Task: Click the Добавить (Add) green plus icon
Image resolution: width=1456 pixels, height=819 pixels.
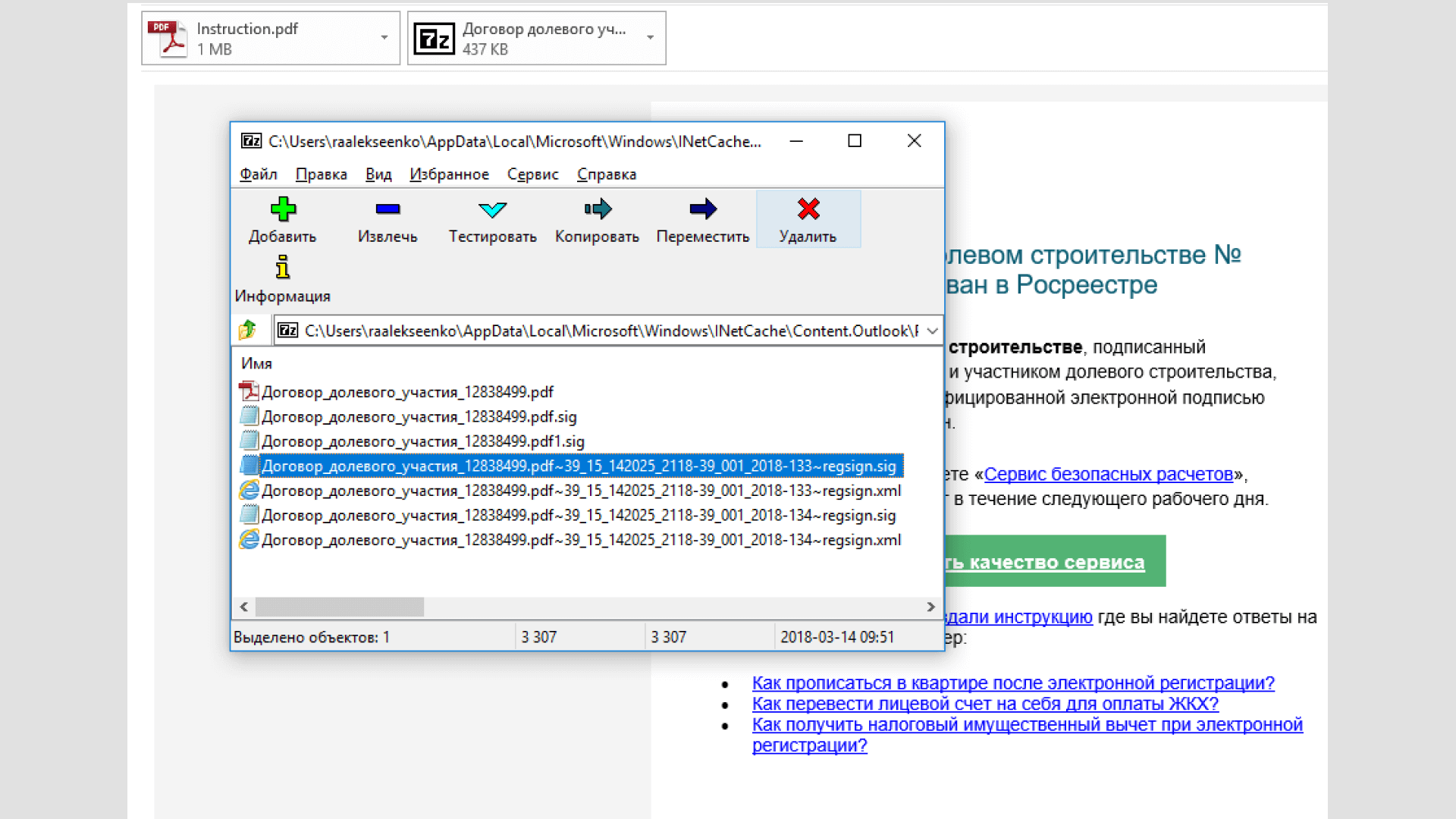Action: (x=283, y=209)
